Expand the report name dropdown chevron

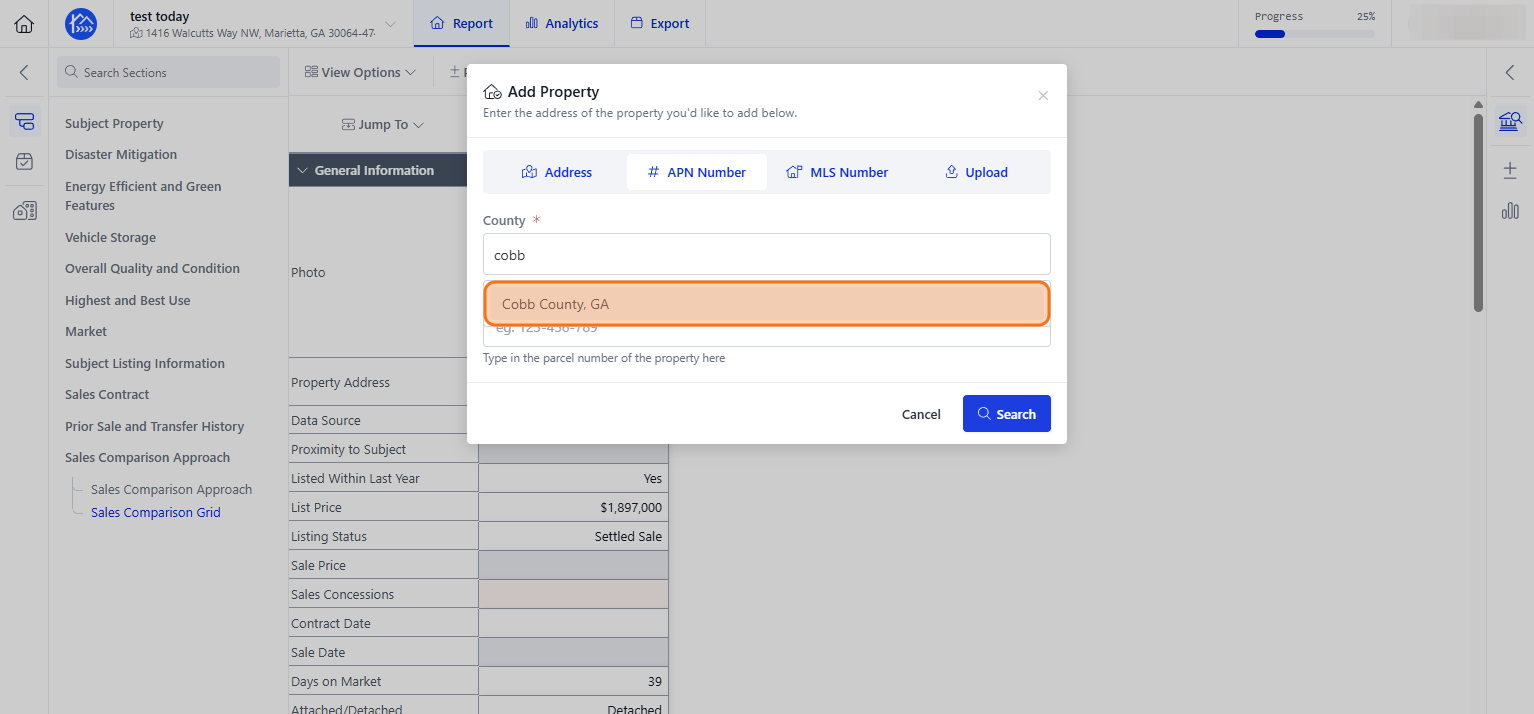[x=390, y=24]
